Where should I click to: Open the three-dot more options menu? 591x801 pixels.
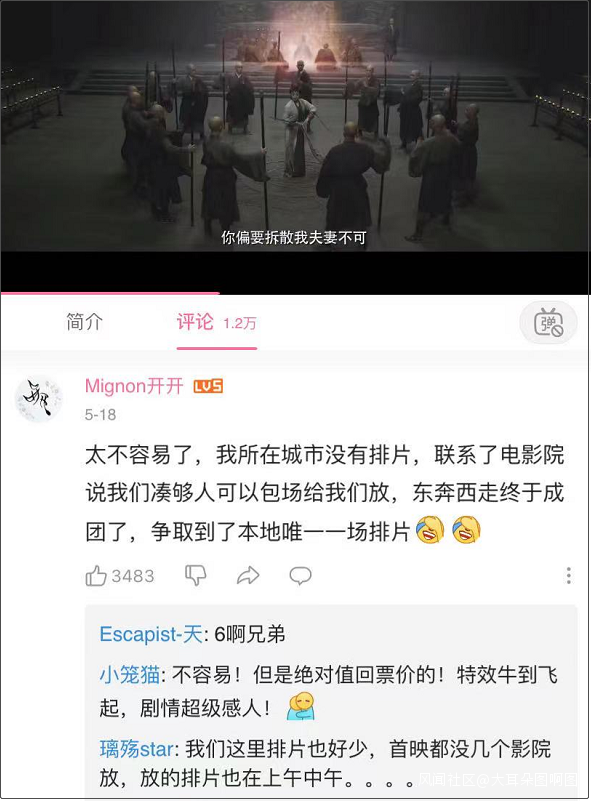(x=569, y=576)
